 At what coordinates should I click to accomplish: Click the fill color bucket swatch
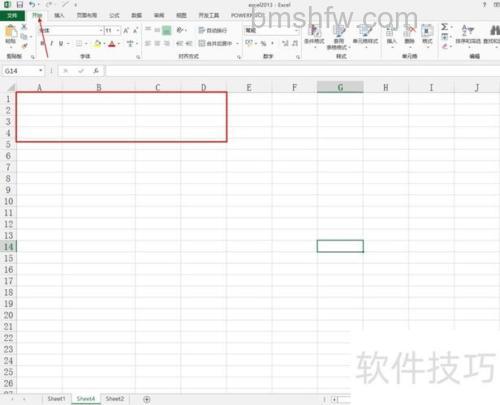coord(97,44)
